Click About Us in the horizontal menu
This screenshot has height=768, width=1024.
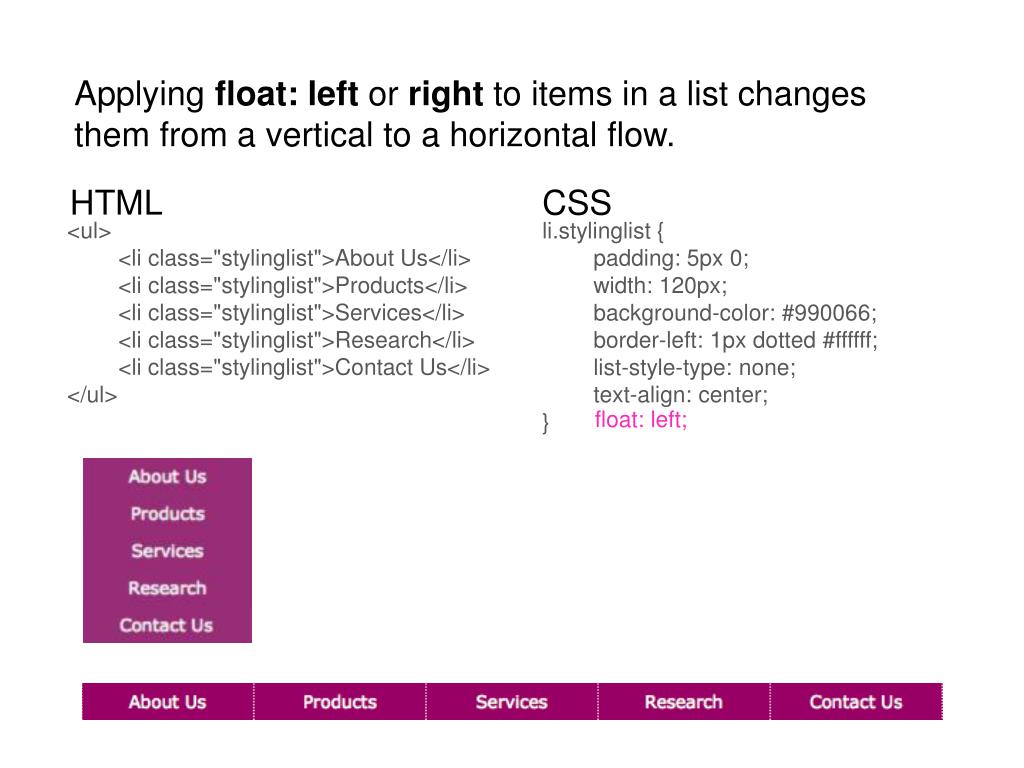[x=168, y=702]
